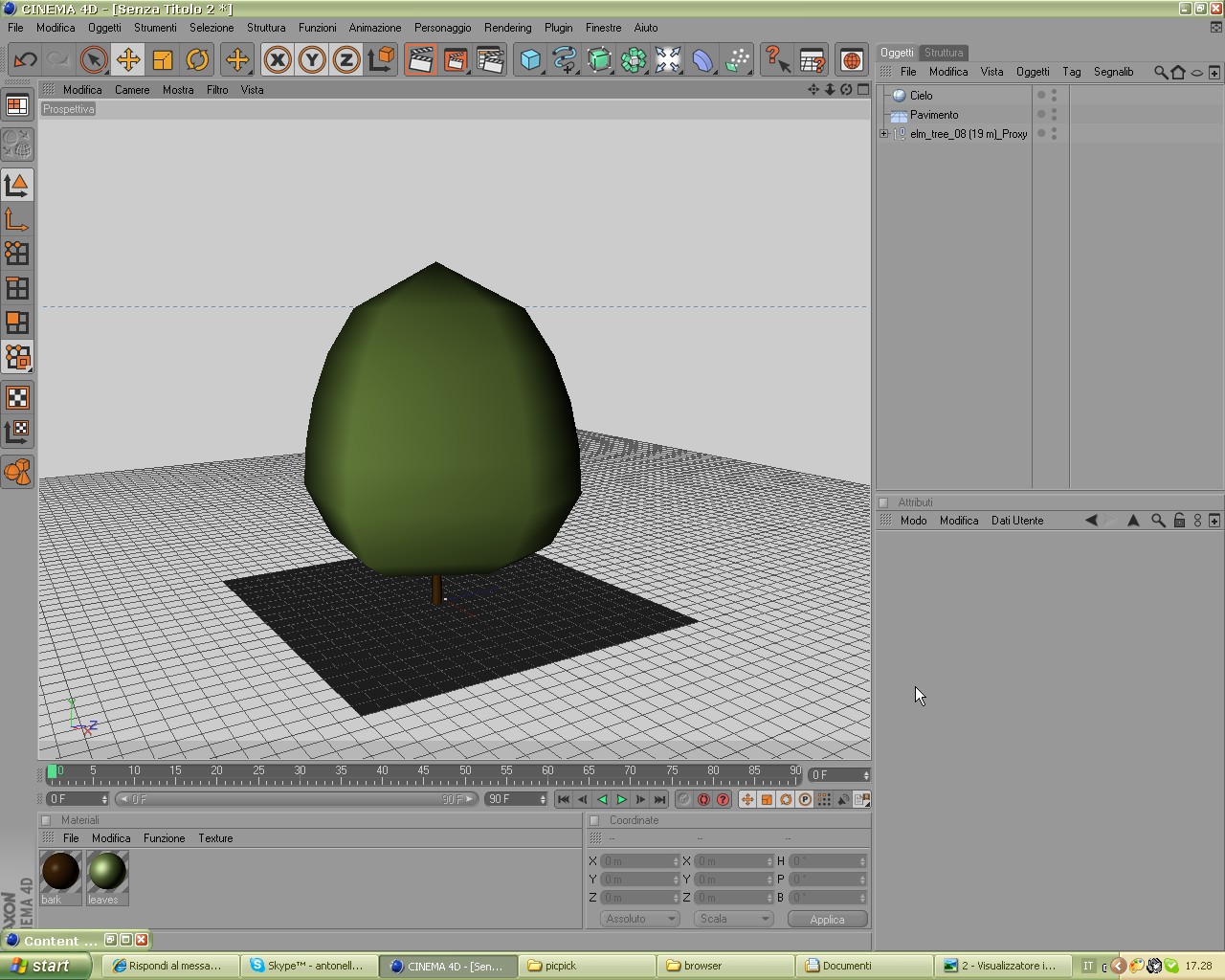1225x980 pixels.
Task: Activate the Move tool in top toolbar
Action: point(128,60)
